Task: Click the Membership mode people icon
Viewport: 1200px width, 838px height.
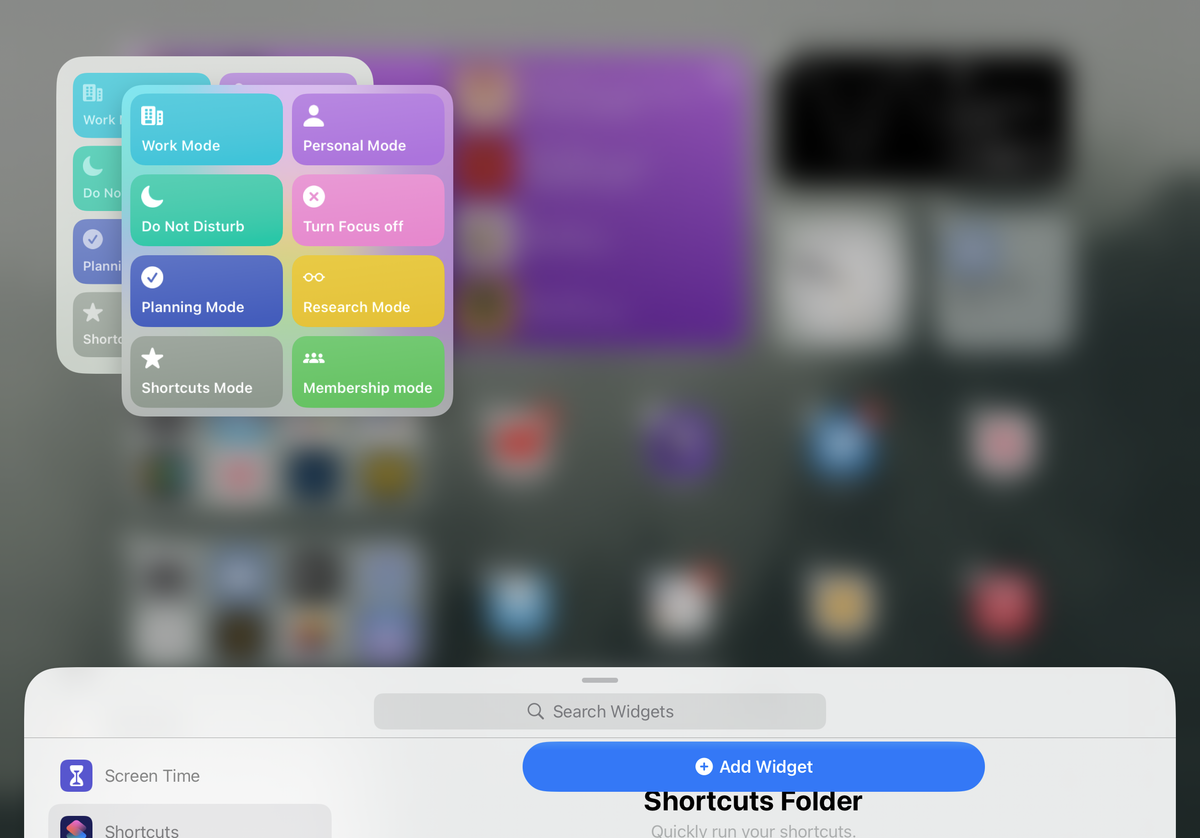Action: pyautogui.click(x=313, y=358)
